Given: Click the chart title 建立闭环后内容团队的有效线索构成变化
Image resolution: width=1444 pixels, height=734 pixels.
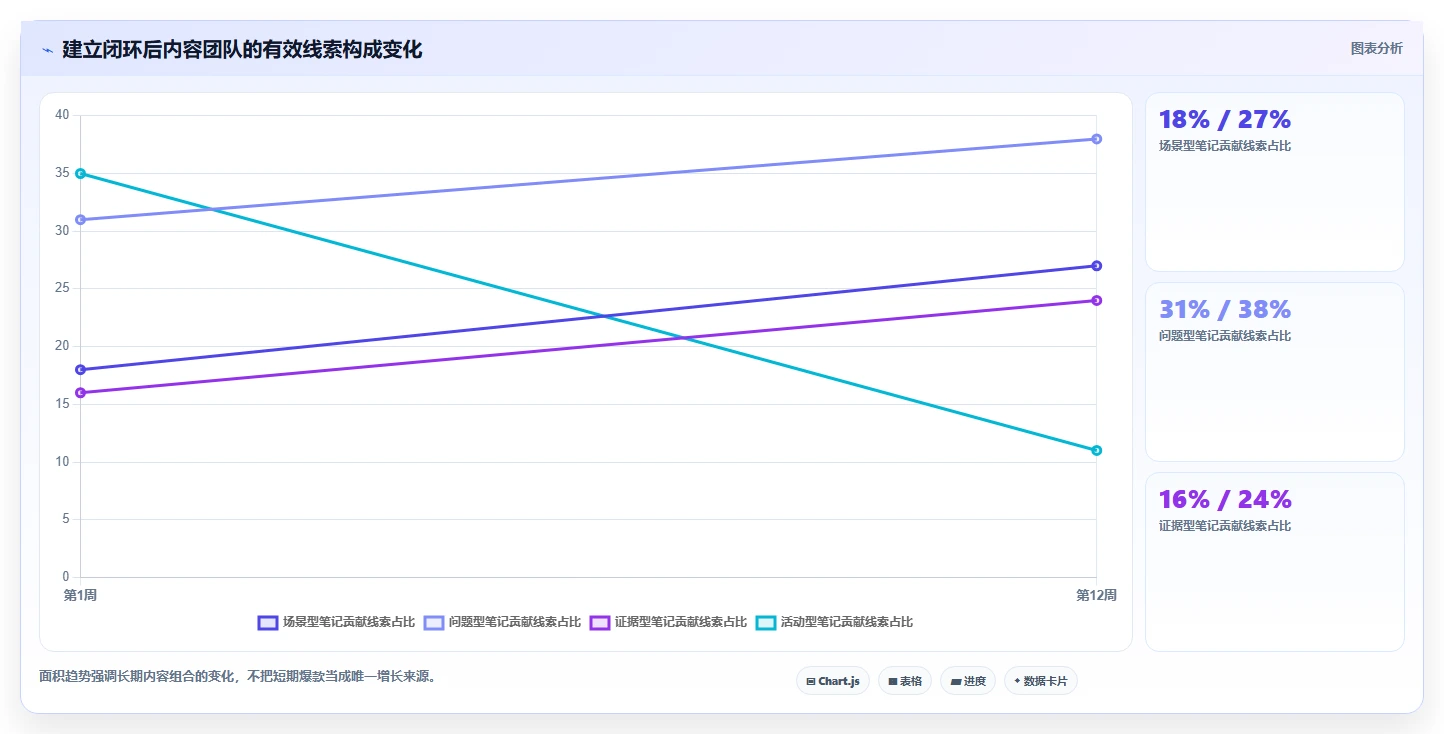Looking at the screenshot, I should pos(242,49).
